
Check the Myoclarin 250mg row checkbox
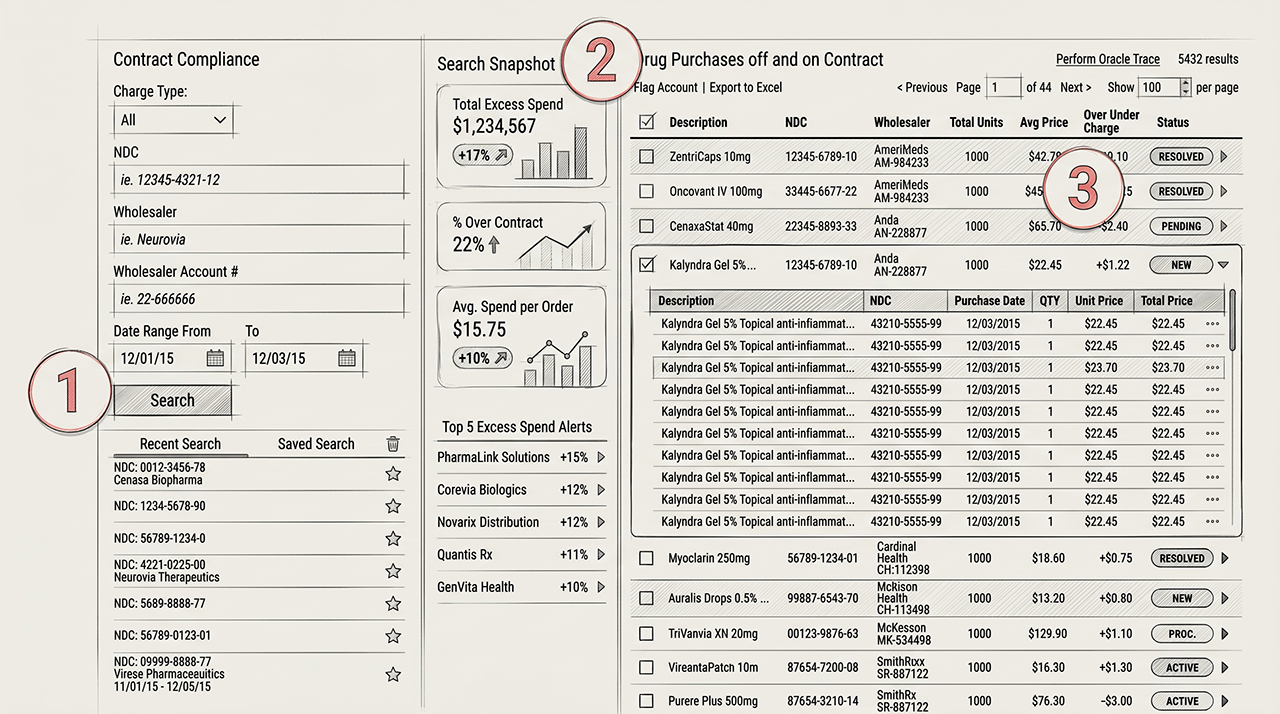point(646,558)
